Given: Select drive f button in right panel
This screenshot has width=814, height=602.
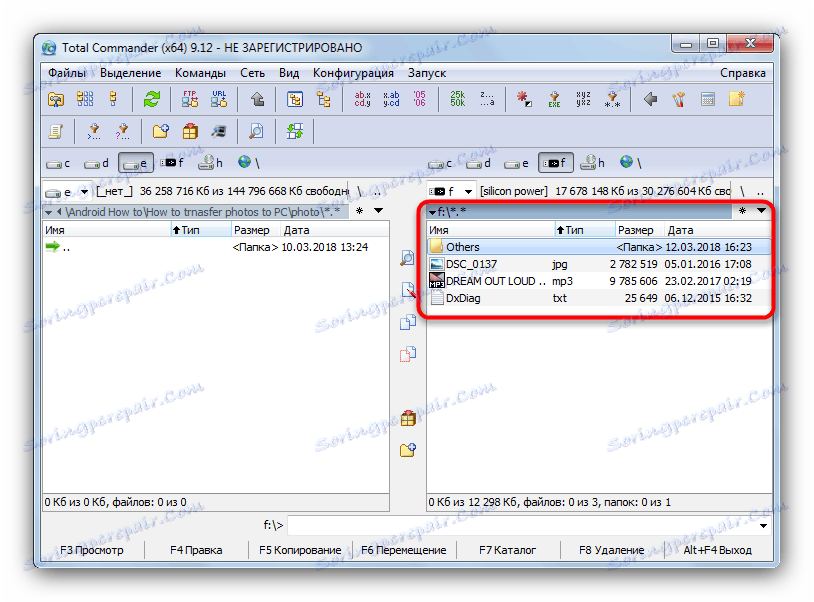Looking at the screenshot, I should [555, 163].
